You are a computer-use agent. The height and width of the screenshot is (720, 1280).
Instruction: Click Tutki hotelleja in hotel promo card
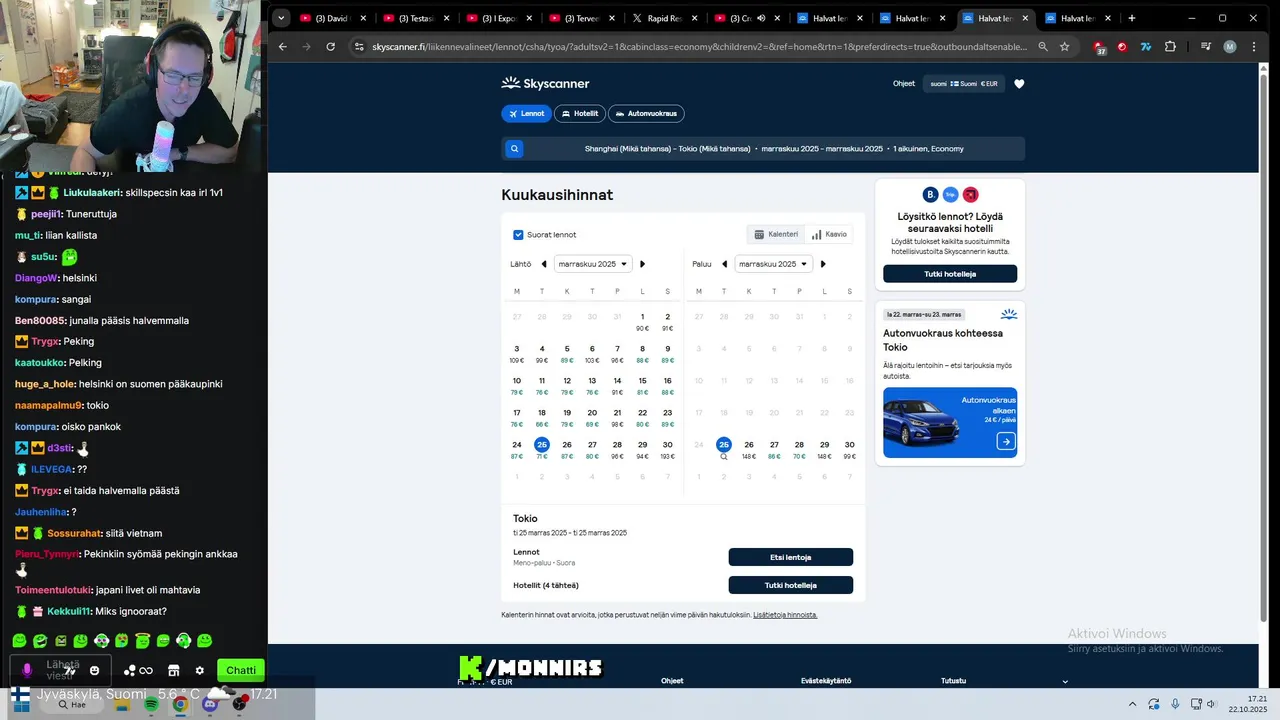[950, 274]
